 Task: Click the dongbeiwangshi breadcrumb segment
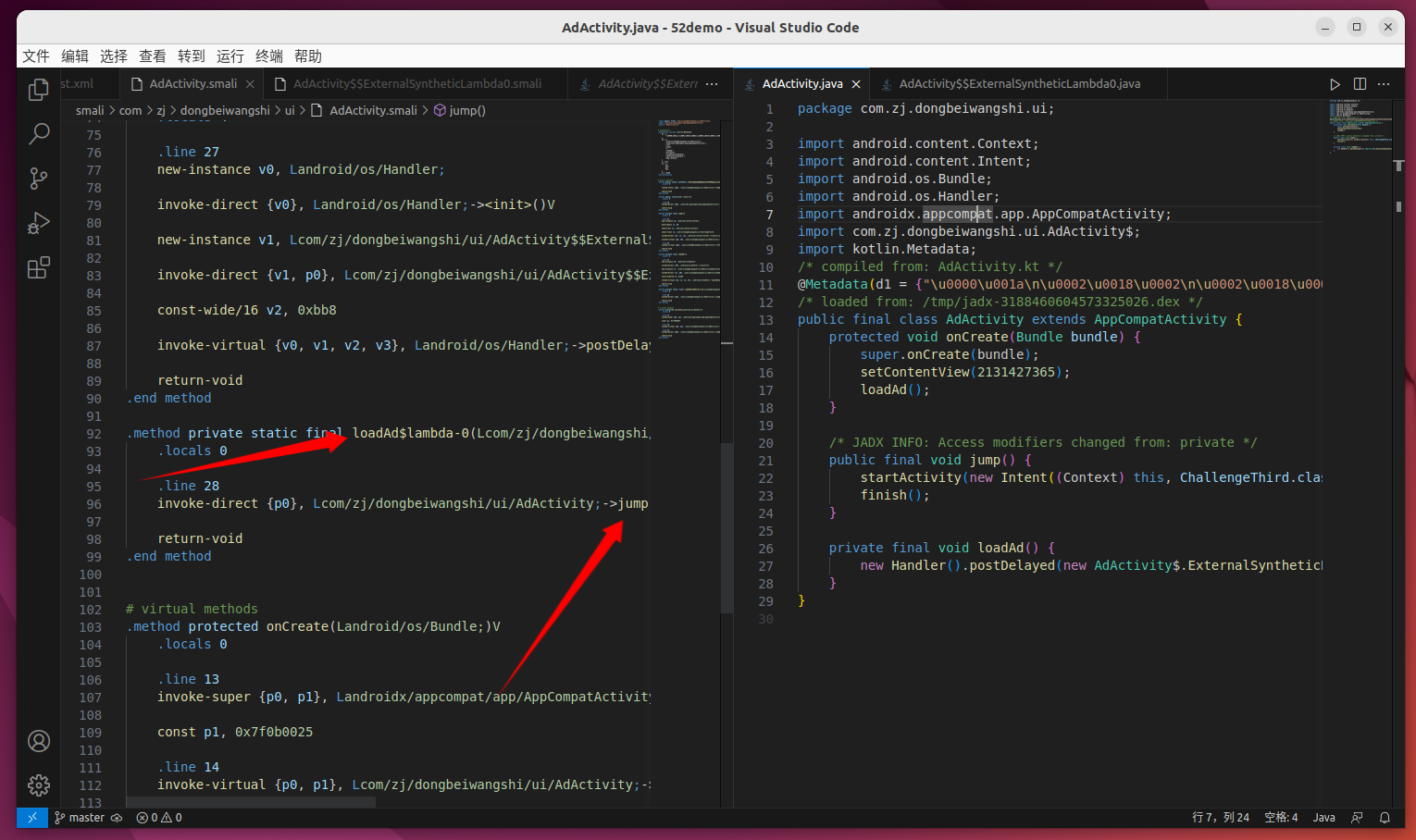coord(225,111)
